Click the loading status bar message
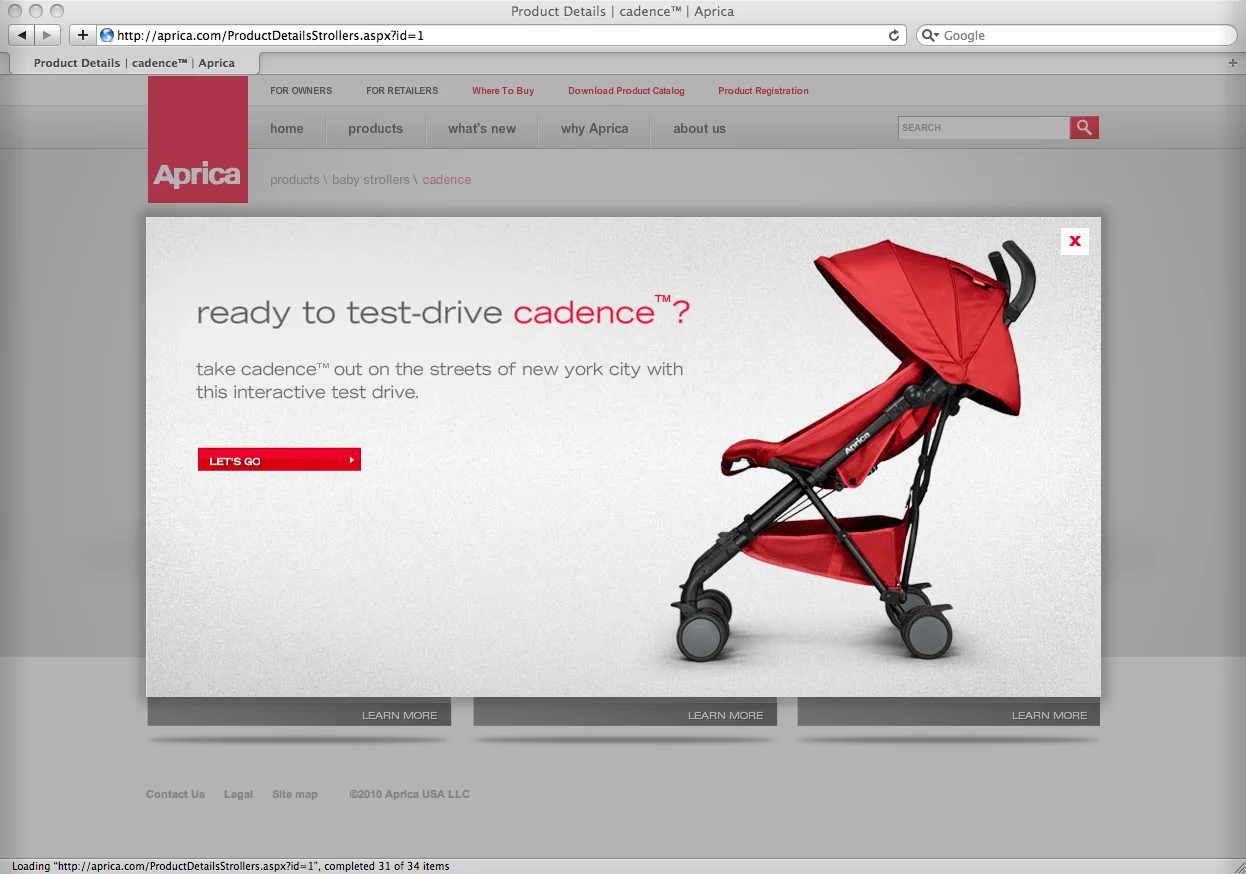1246x874 pixels. pyautogui.click(x=231, y=866)
